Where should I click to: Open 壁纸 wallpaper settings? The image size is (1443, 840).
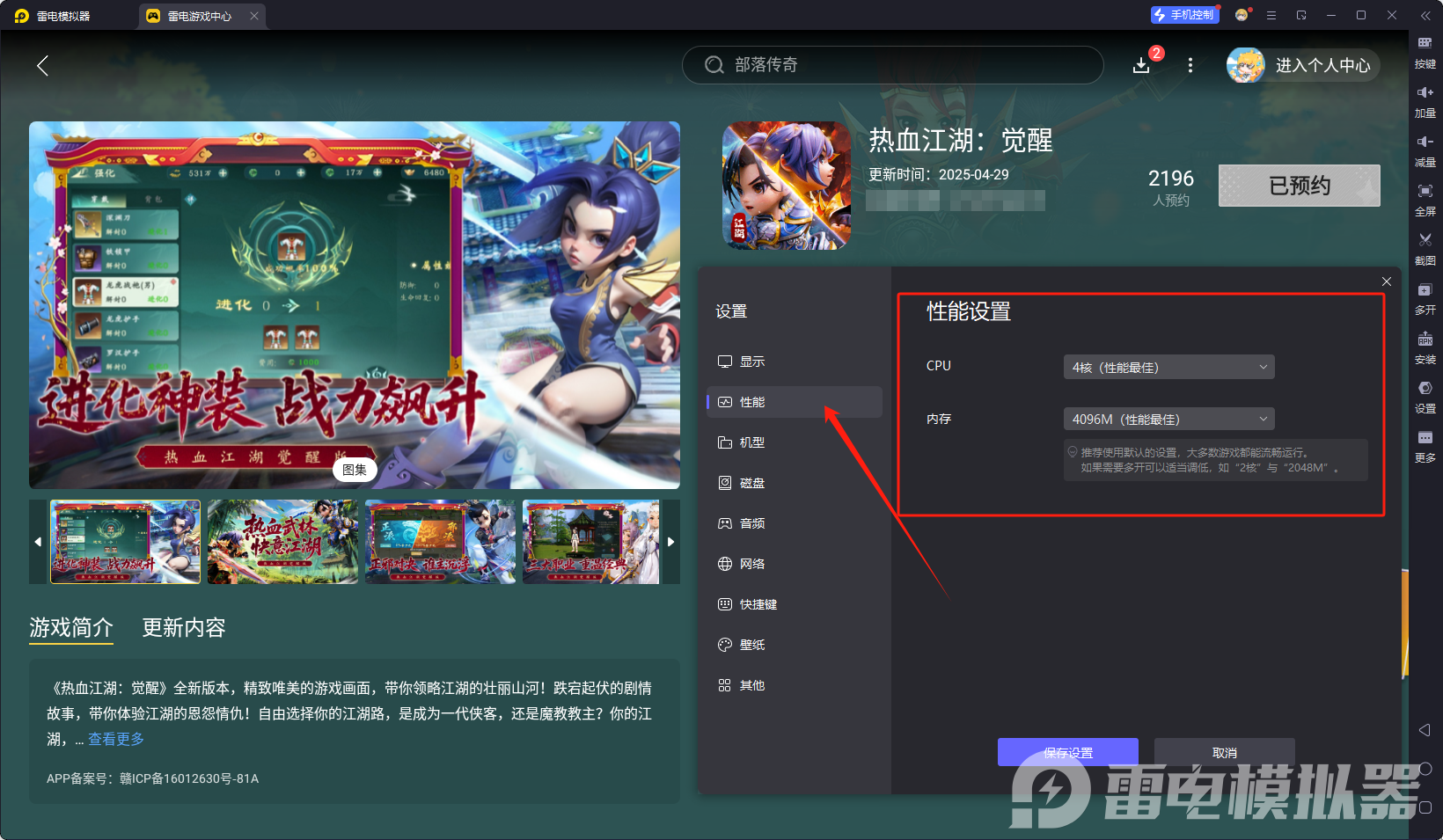(795, 645)
